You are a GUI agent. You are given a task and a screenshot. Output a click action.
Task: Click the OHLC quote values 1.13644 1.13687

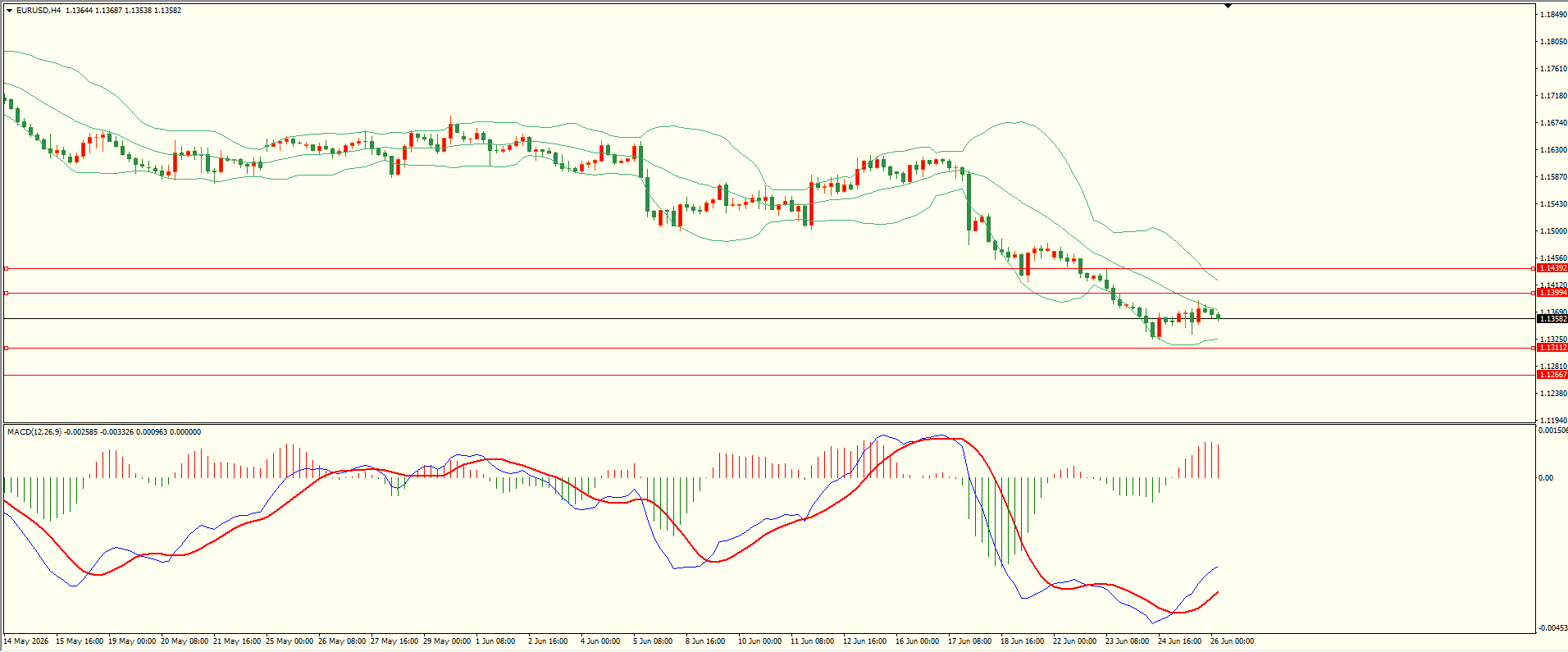click(94, 11)
